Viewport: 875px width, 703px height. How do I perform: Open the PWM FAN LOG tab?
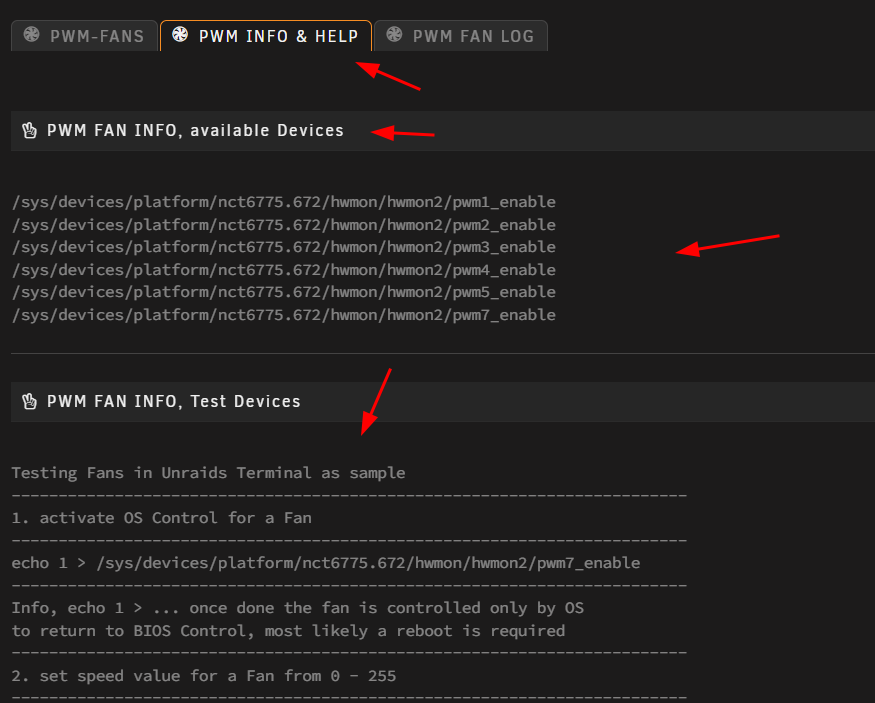coord(461,36)
